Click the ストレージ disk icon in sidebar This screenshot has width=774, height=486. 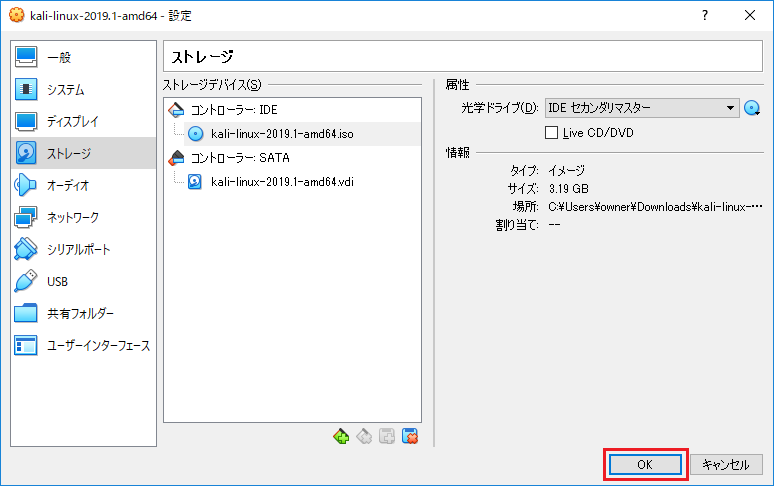(x=26, y=153)
